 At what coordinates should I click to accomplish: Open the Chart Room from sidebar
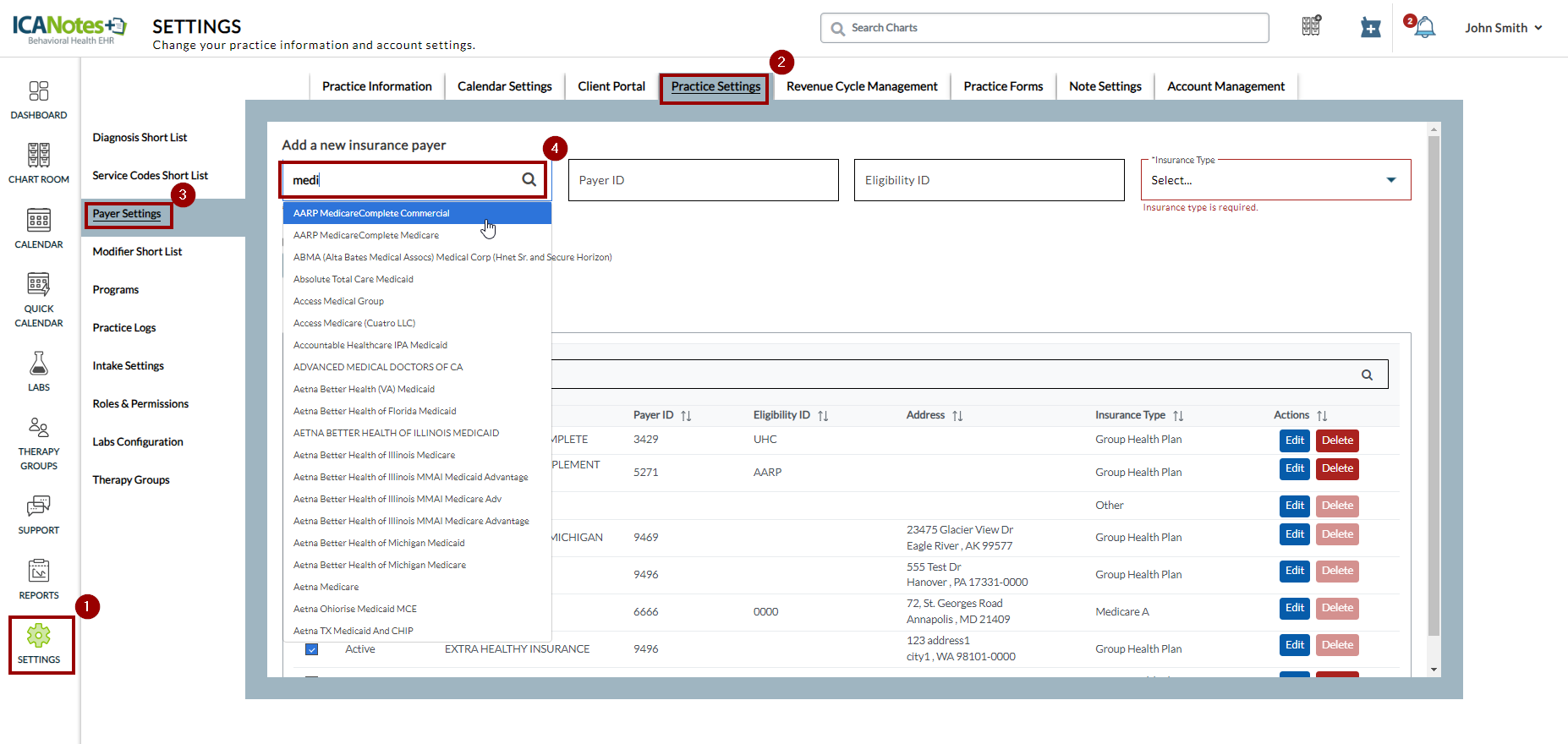point(39,163)
